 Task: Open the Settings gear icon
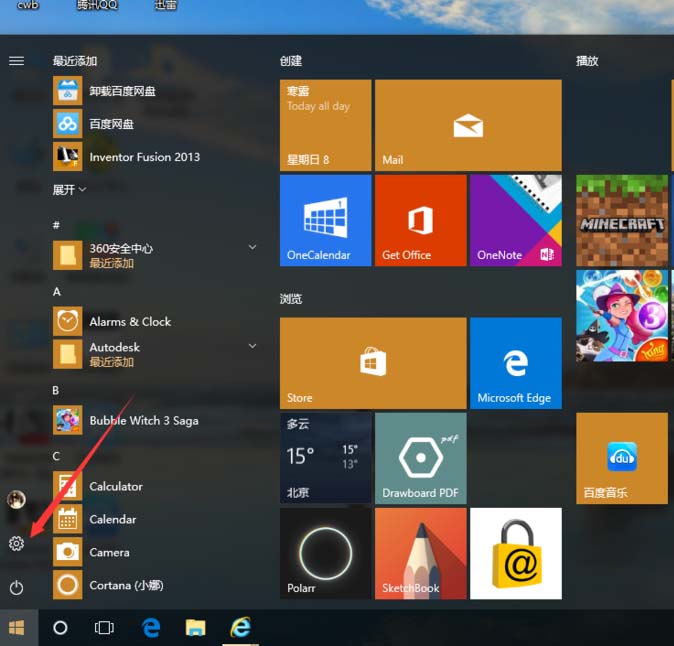coord(16,543)
